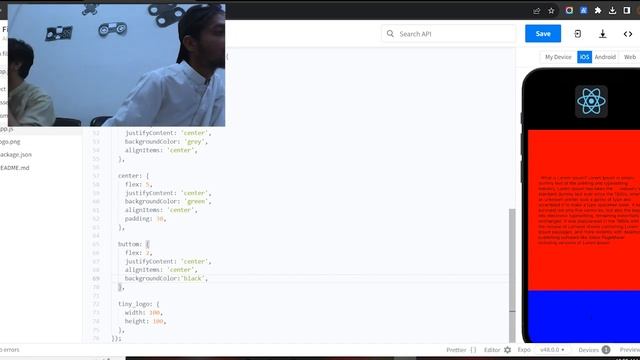Click the 'bottom: {' code line
Viewport: 640px width, 360px height.
[x=133, y=244]
